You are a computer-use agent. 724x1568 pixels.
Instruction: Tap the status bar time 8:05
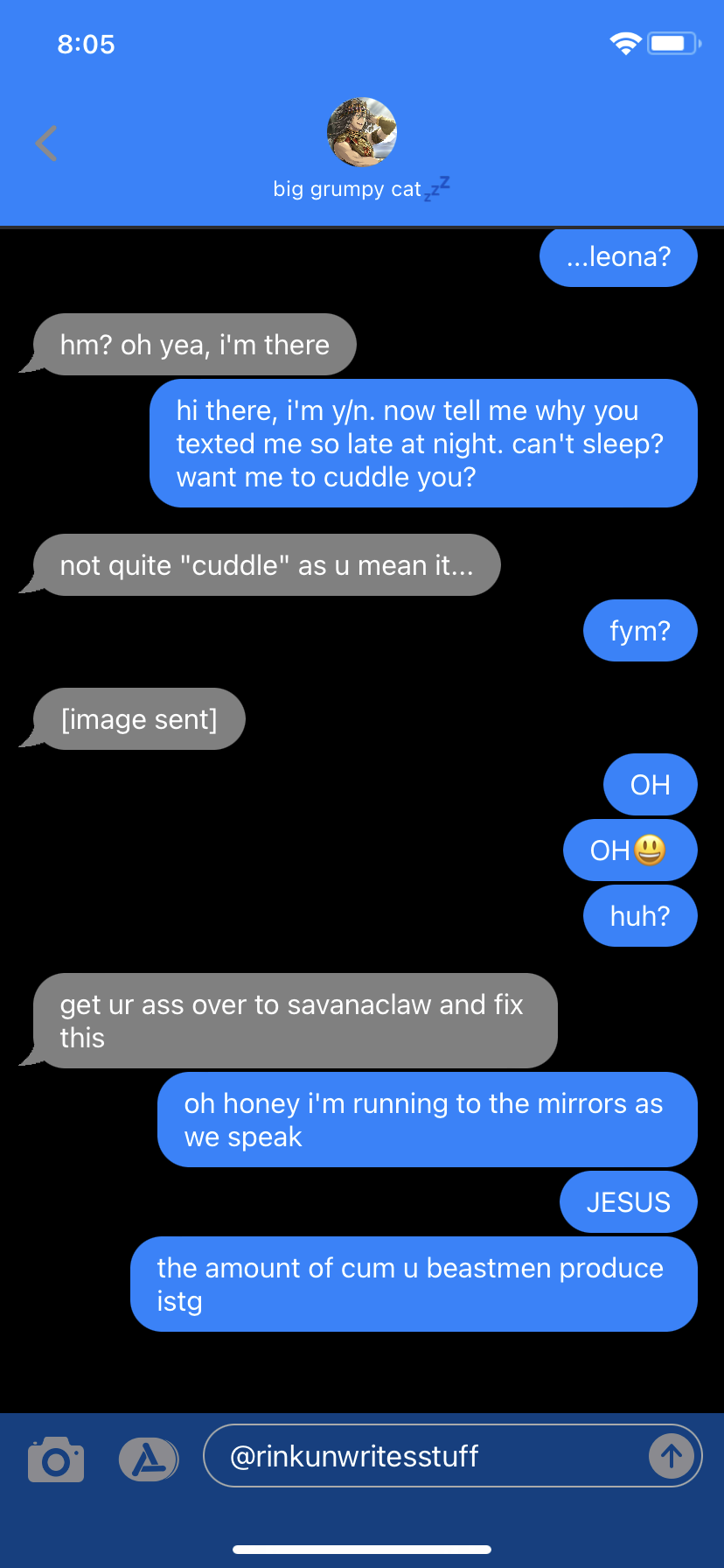click(86, 44)
